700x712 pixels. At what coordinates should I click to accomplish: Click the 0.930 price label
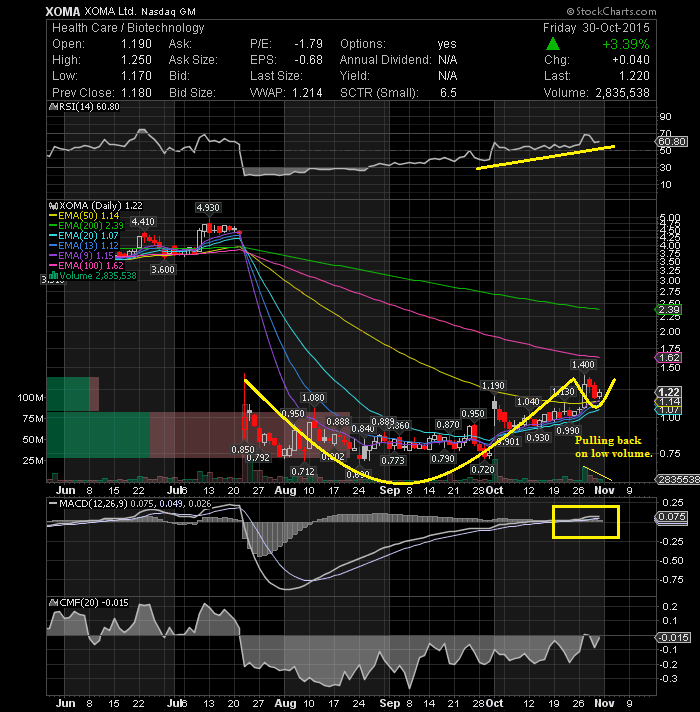pos(538,438)
